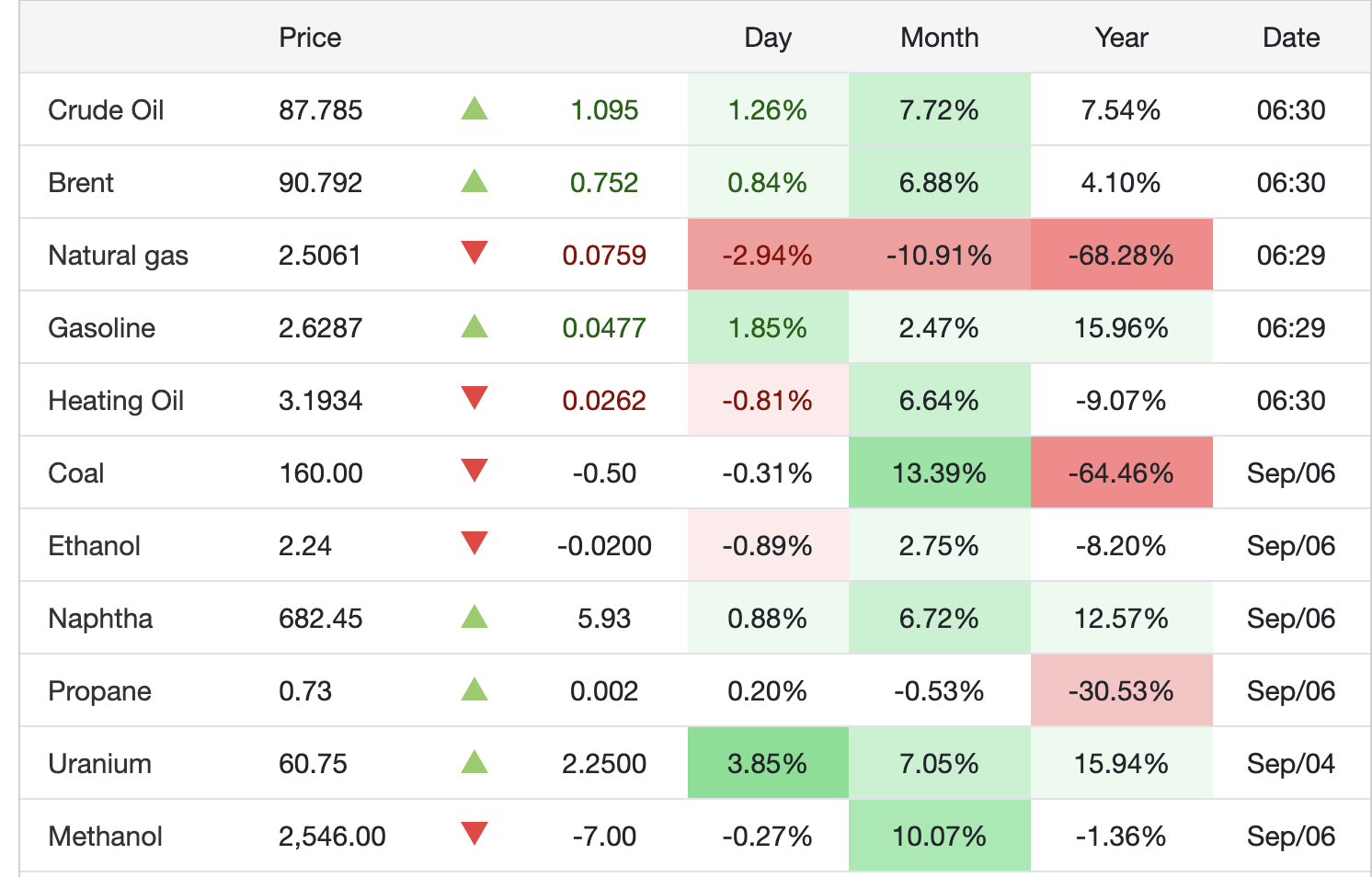
Task: Click the -10.91% month change cell
Action: [940, 256]
